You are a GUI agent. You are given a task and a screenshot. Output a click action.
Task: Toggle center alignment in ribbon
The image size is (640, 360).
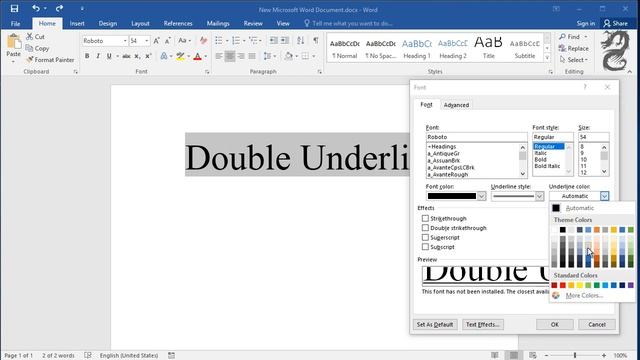[x=230, y=56]
